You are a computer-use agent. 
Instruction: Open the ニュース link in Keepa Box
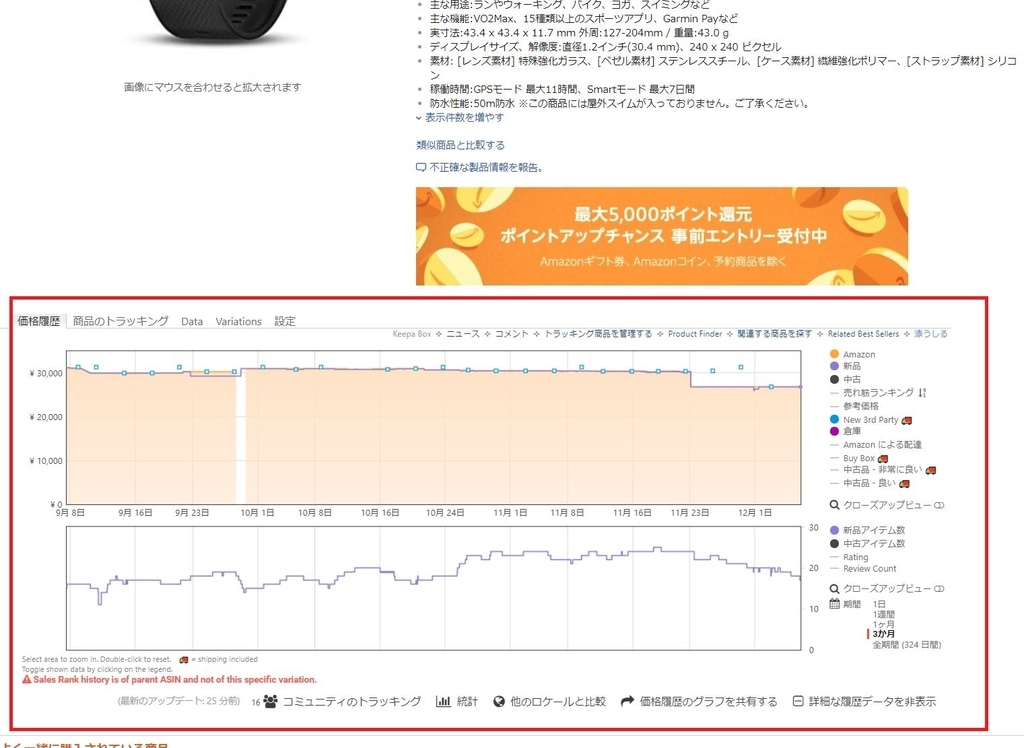point(462,334)
